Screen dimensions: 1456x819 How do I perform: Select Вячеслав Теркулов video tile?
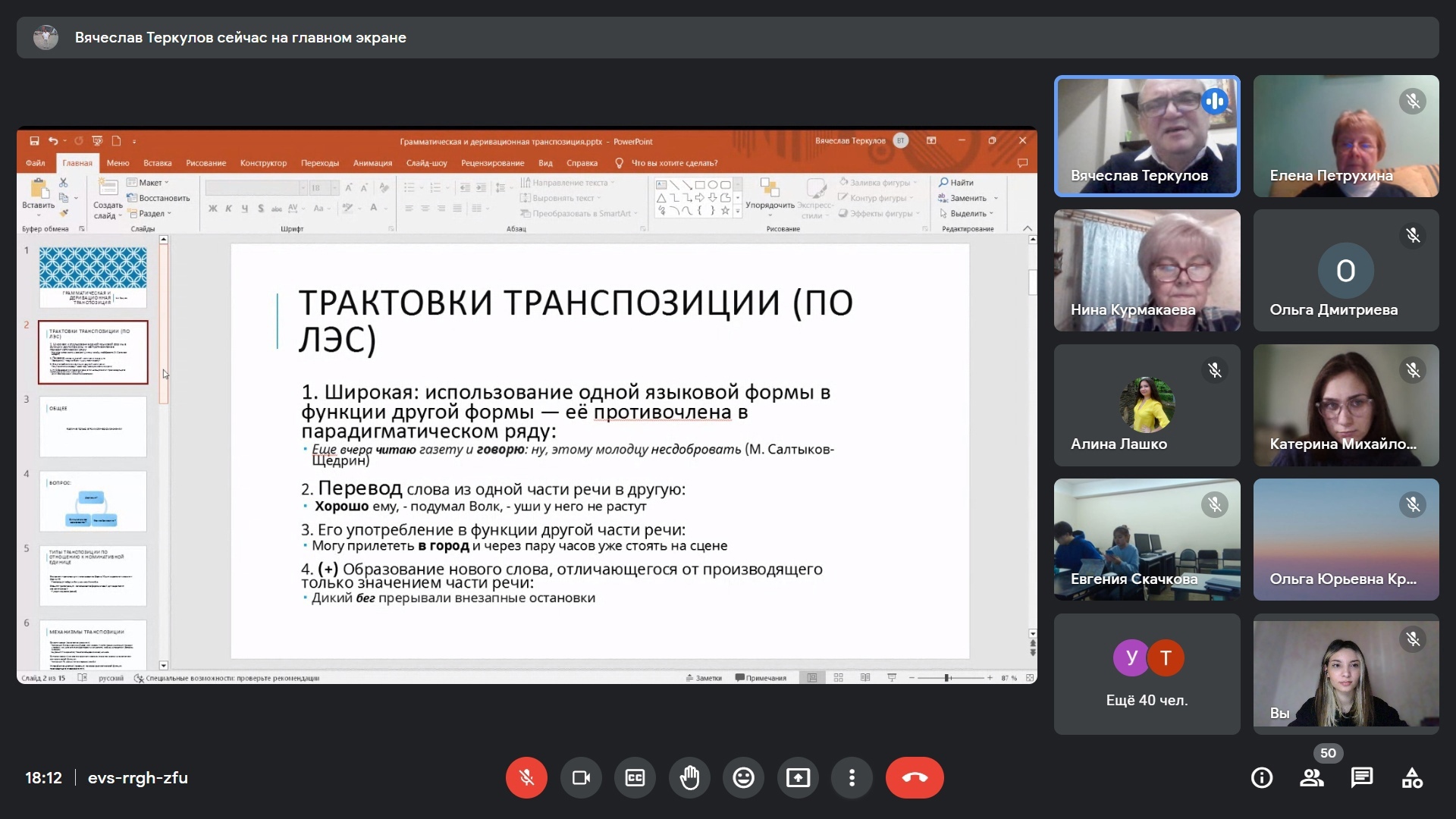click(1147, 136)
